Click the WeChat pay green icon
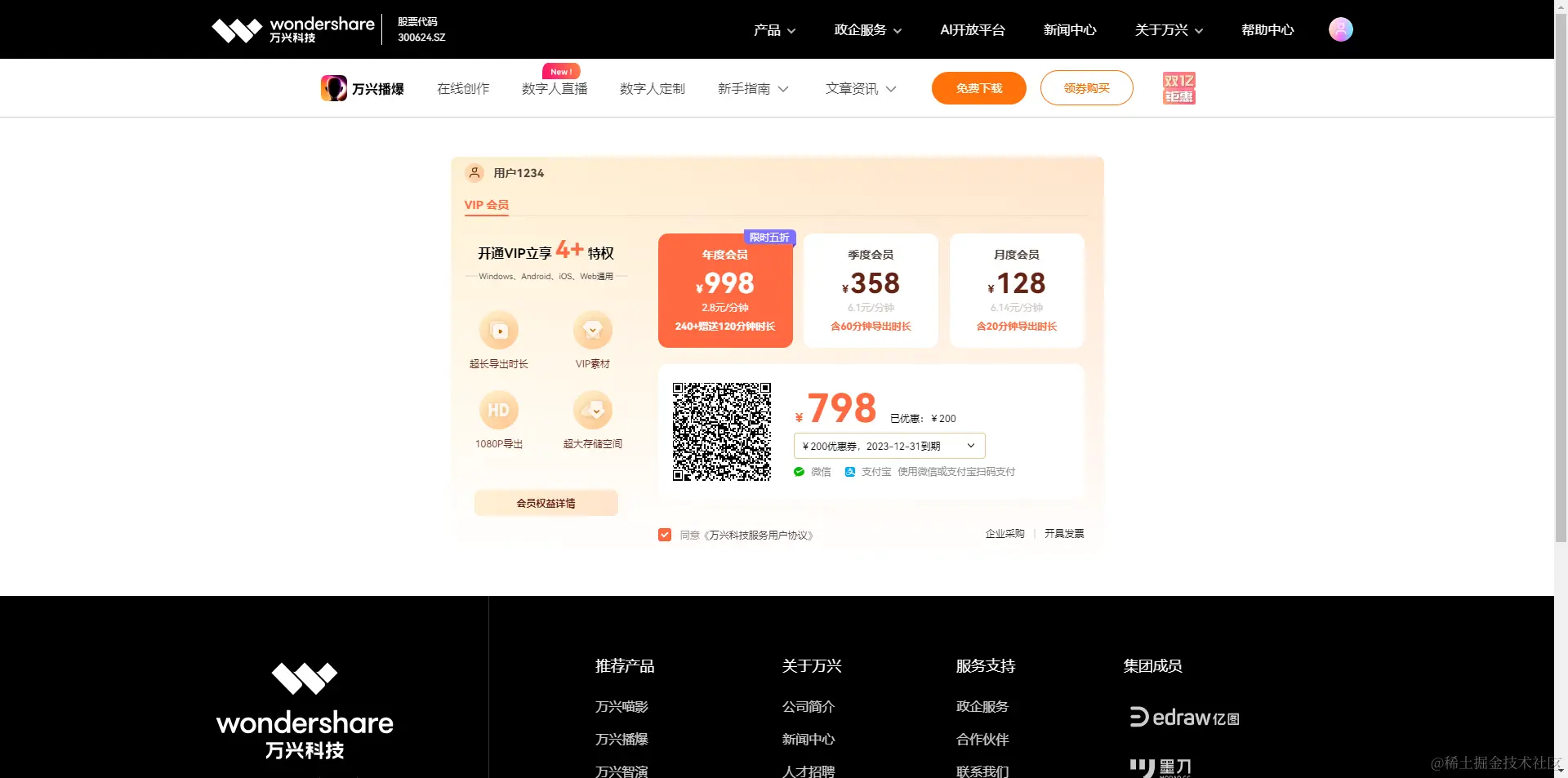1568x778 pixels. coord(799,472)
